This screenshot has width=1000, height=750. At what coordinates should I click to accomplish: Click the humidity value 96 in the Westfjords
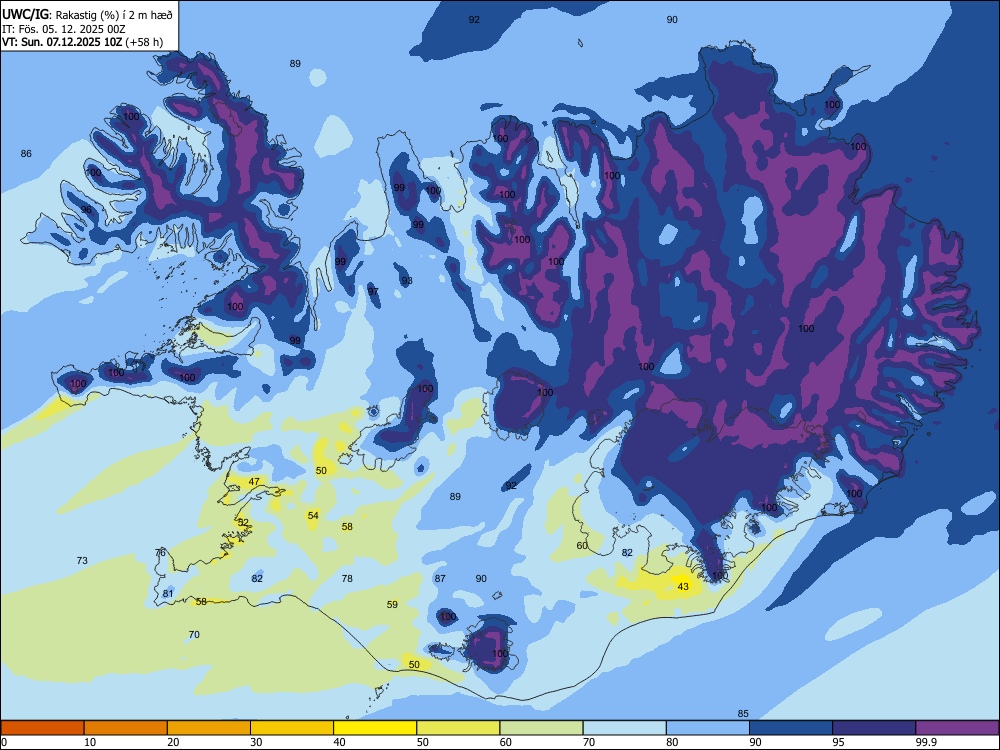tap(86, 210)
